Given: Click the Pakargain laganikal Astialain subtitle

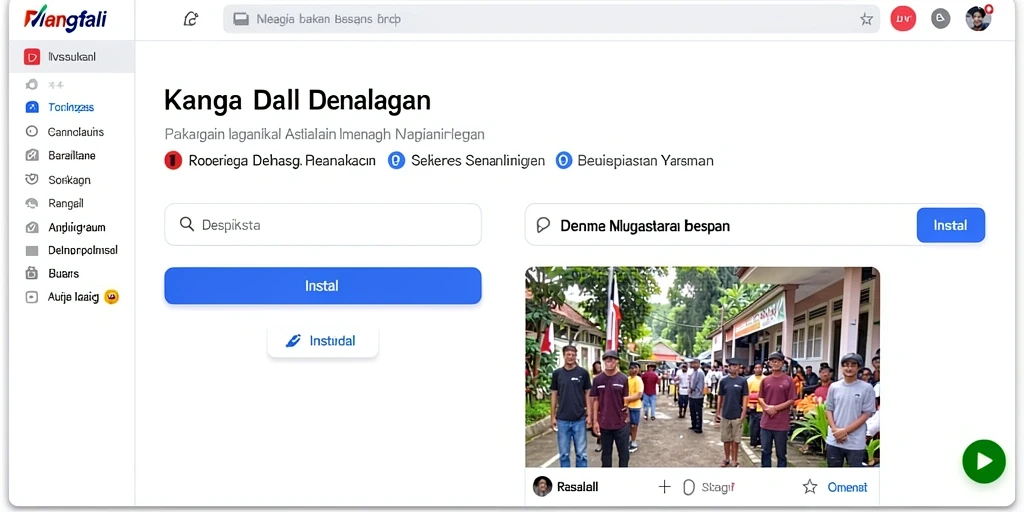Looking at the screenshot, I should click(325, 135).
